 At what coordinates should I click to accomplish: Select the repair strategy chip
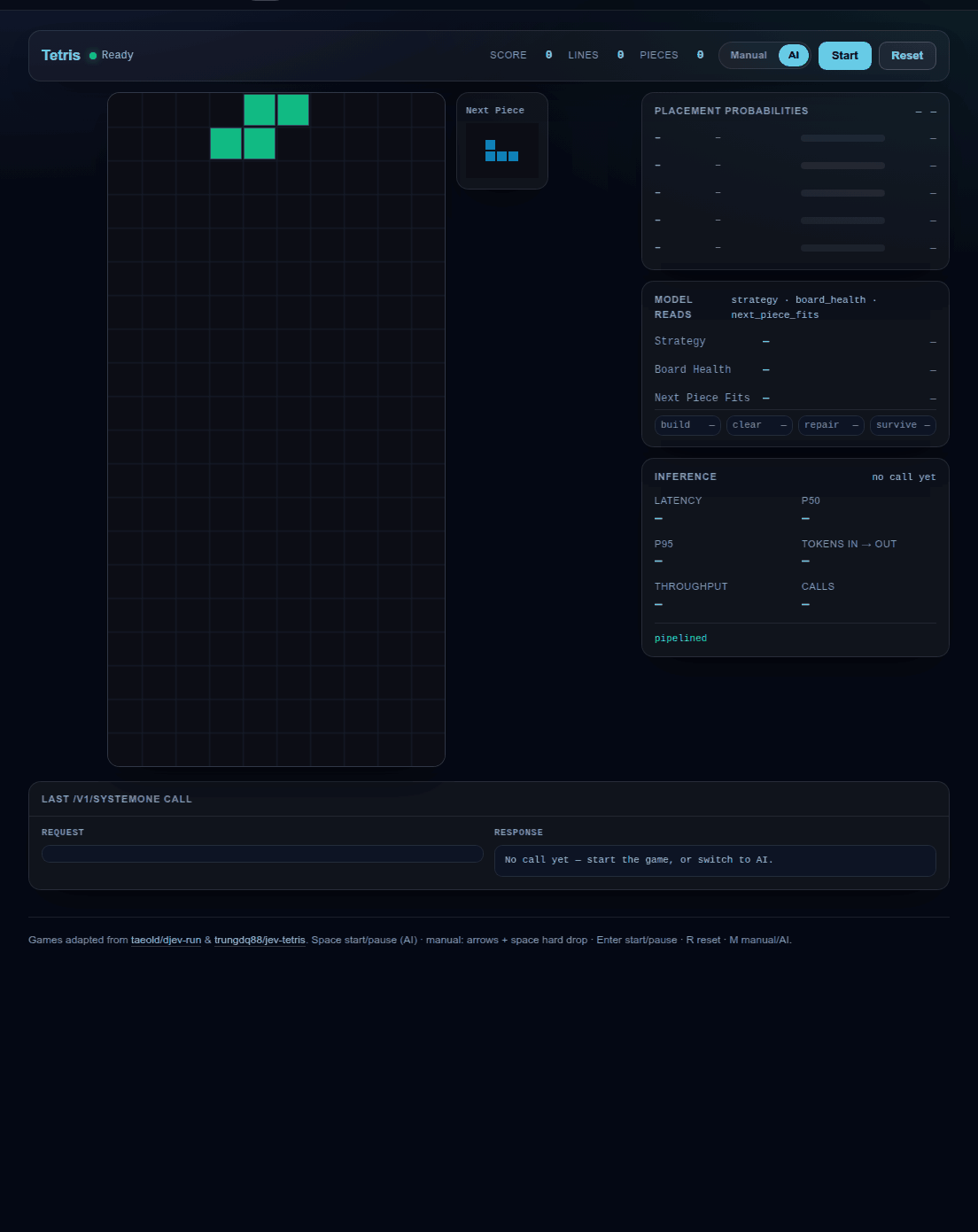[831, 425]
